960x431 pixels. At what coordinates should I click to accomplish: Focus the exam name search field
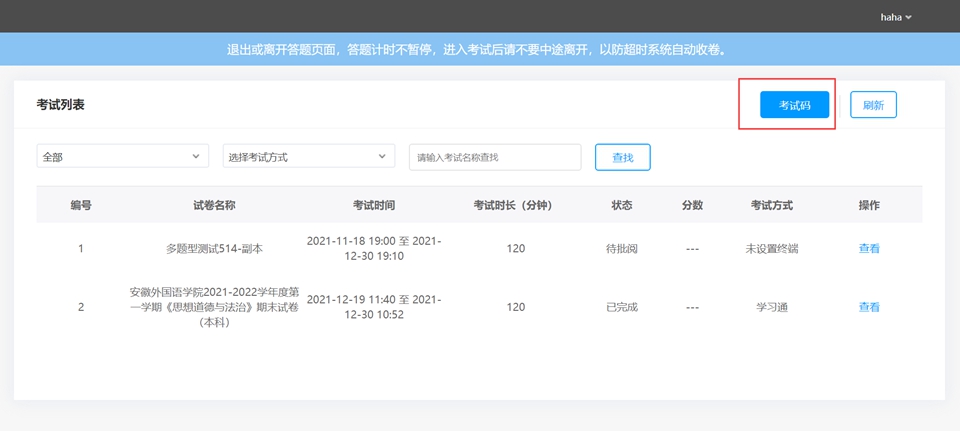[x=495, y=157]
